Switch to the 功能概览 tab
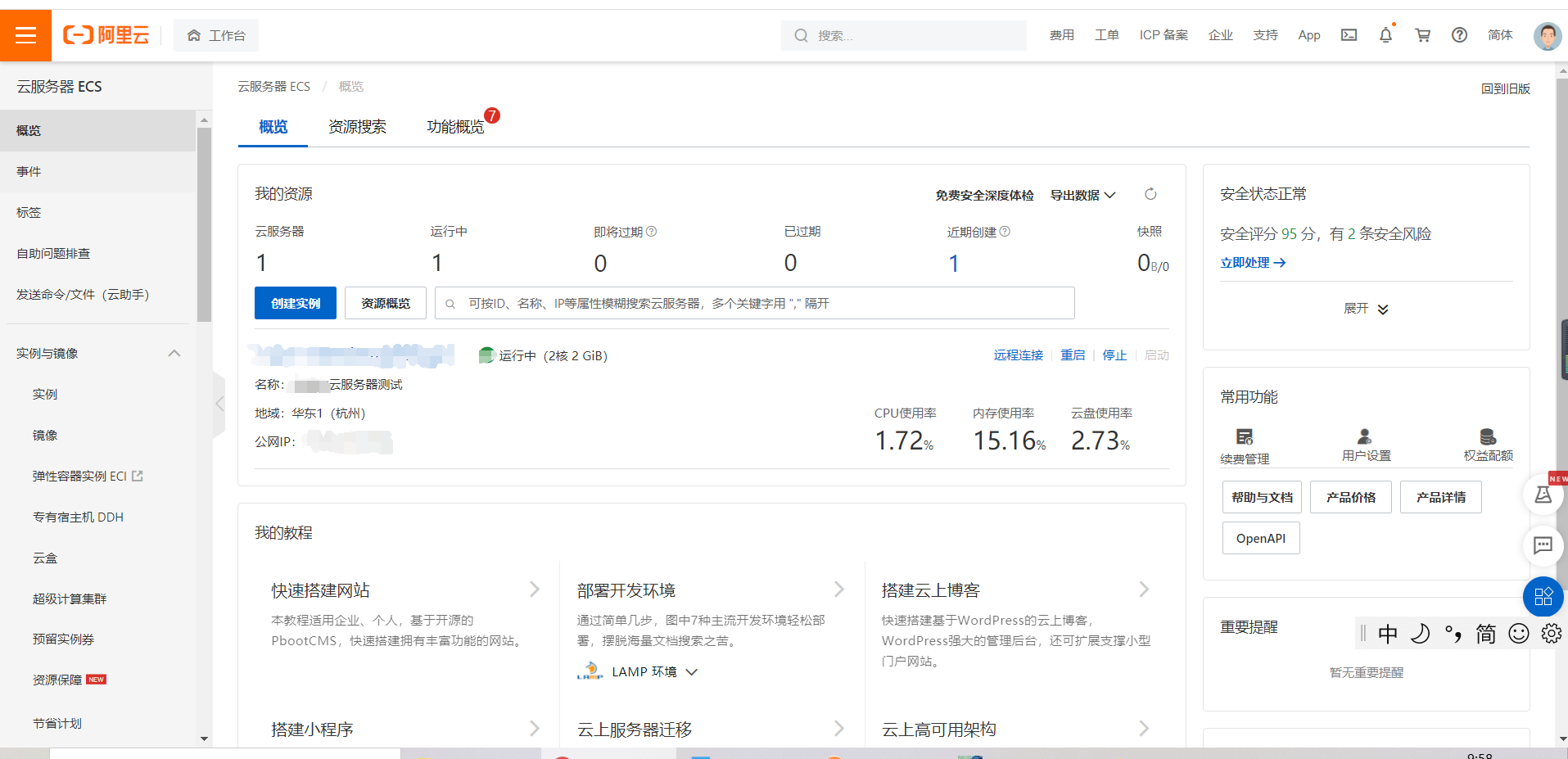This screenshot has width=1568, height=759. 455,127
